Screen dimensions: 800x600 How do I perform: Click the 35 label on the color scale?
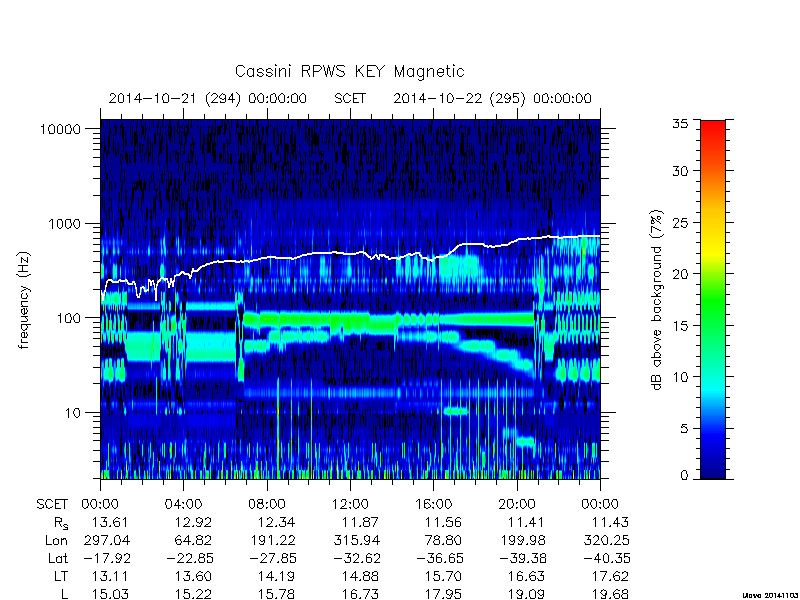(x=680, y=124)
